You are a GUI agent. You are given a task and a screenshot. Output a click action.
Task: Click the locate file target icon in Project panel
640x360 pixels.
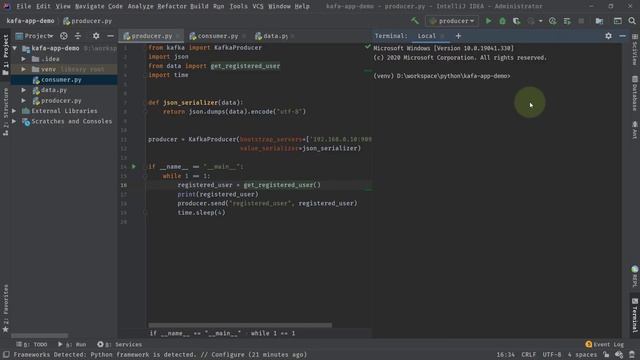64,36
